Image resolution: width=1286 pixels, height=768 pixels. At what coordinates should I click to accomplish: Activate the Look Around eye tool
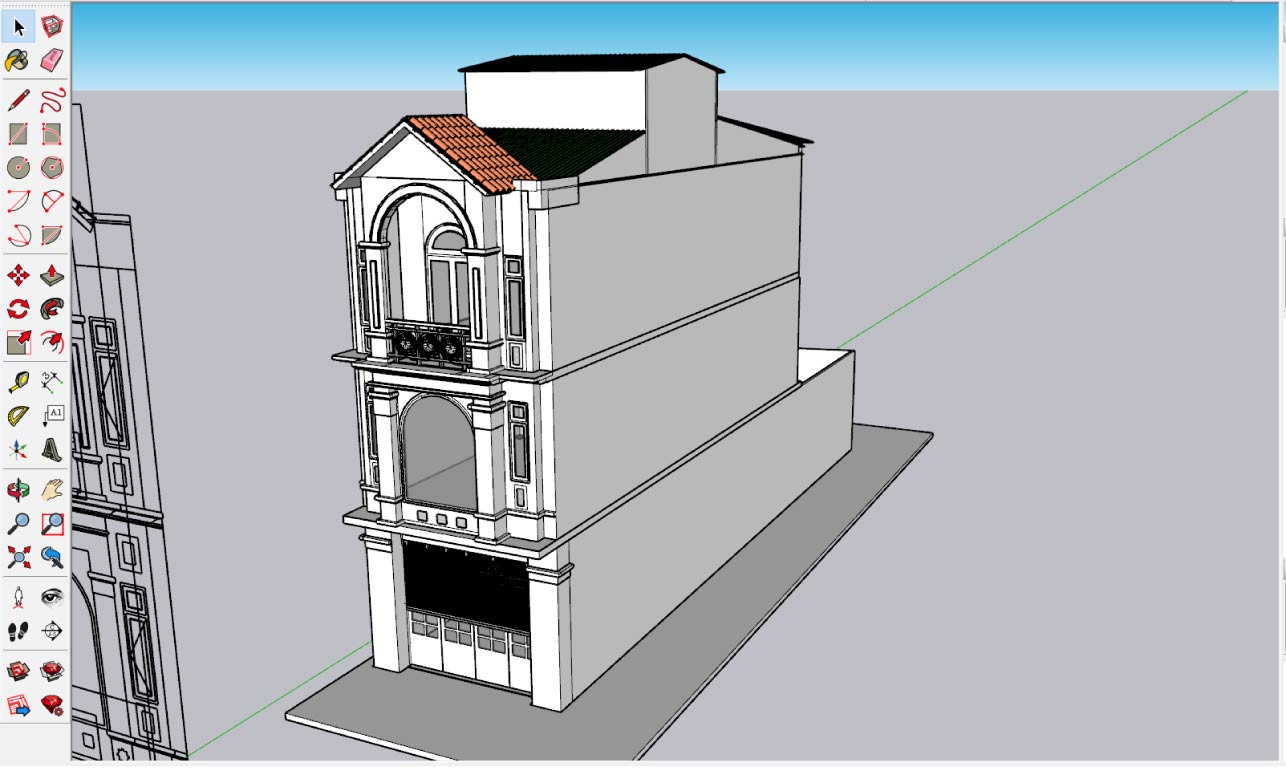click(52, 597)
